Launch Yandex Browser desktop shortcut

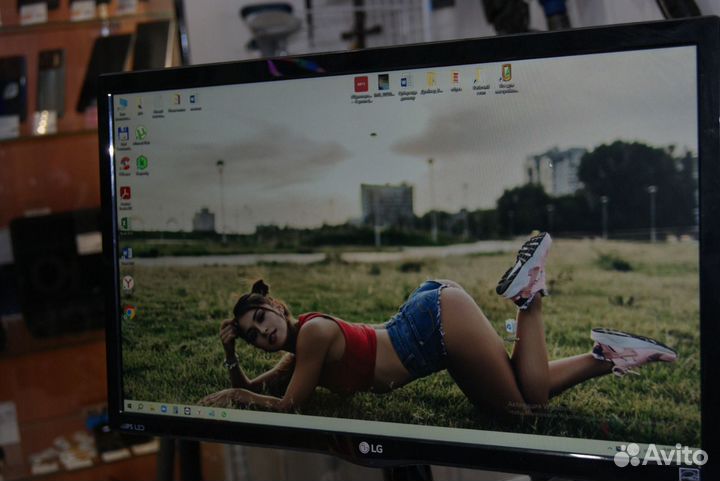(x=128, y=283)
